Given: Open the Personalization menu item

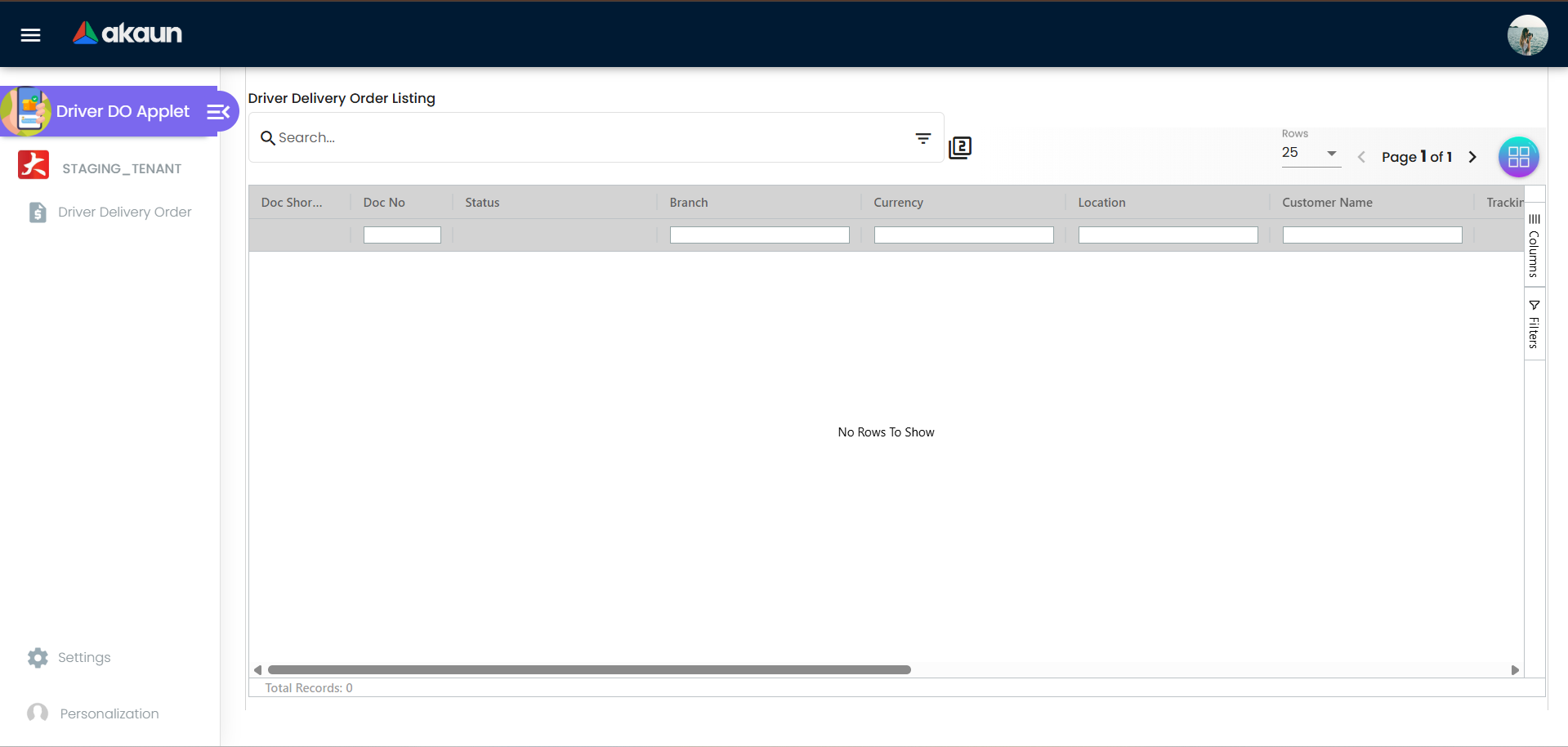Looking at the screenshot, I should click(x=109, y=713).
